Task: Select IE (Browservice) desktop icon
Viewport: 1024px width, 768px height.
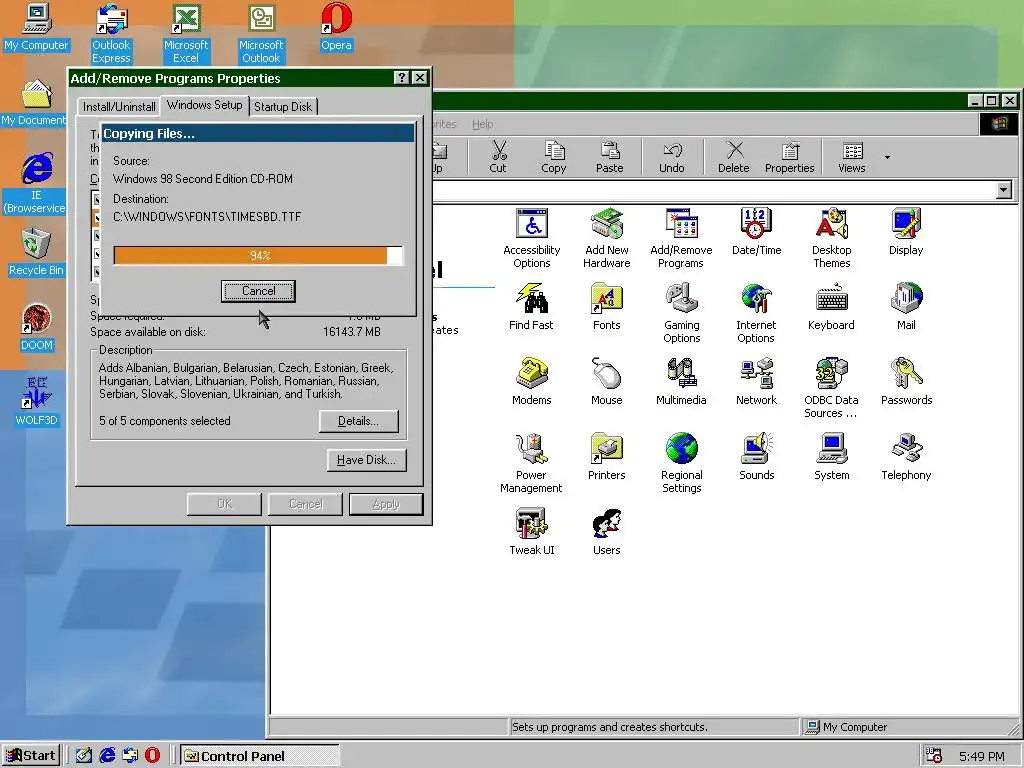Action: (x=35, y=184)
